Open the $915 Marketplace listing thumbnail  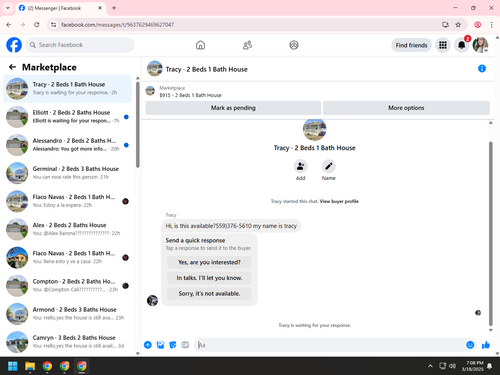(150, 91)
